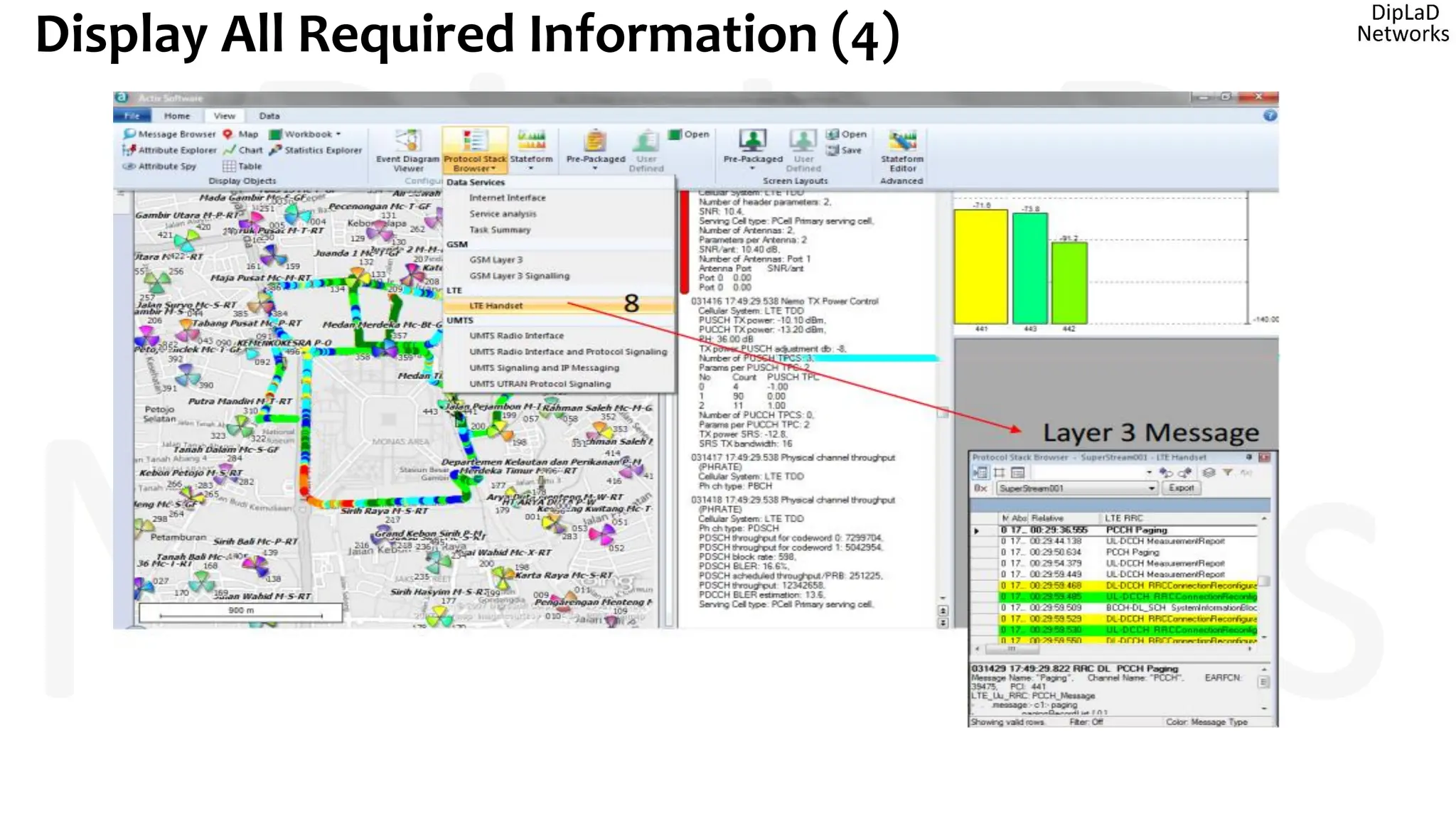Select GSM Layer 3 Signalling entry

pyautogui.click(x=519, y=275)
